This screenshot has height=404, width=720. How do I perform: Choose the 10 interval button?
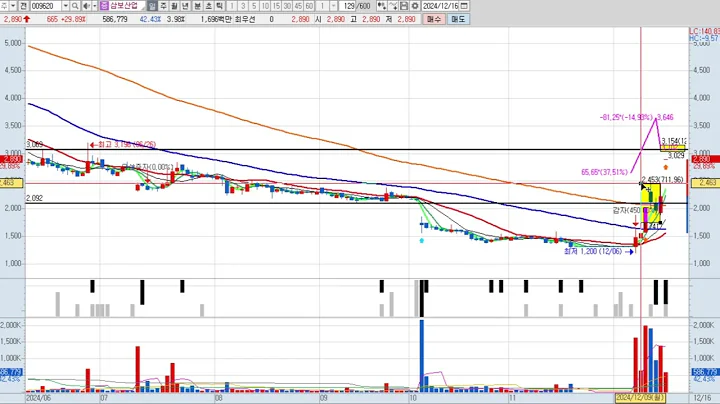pyautogui.click(x=265, y=6)
